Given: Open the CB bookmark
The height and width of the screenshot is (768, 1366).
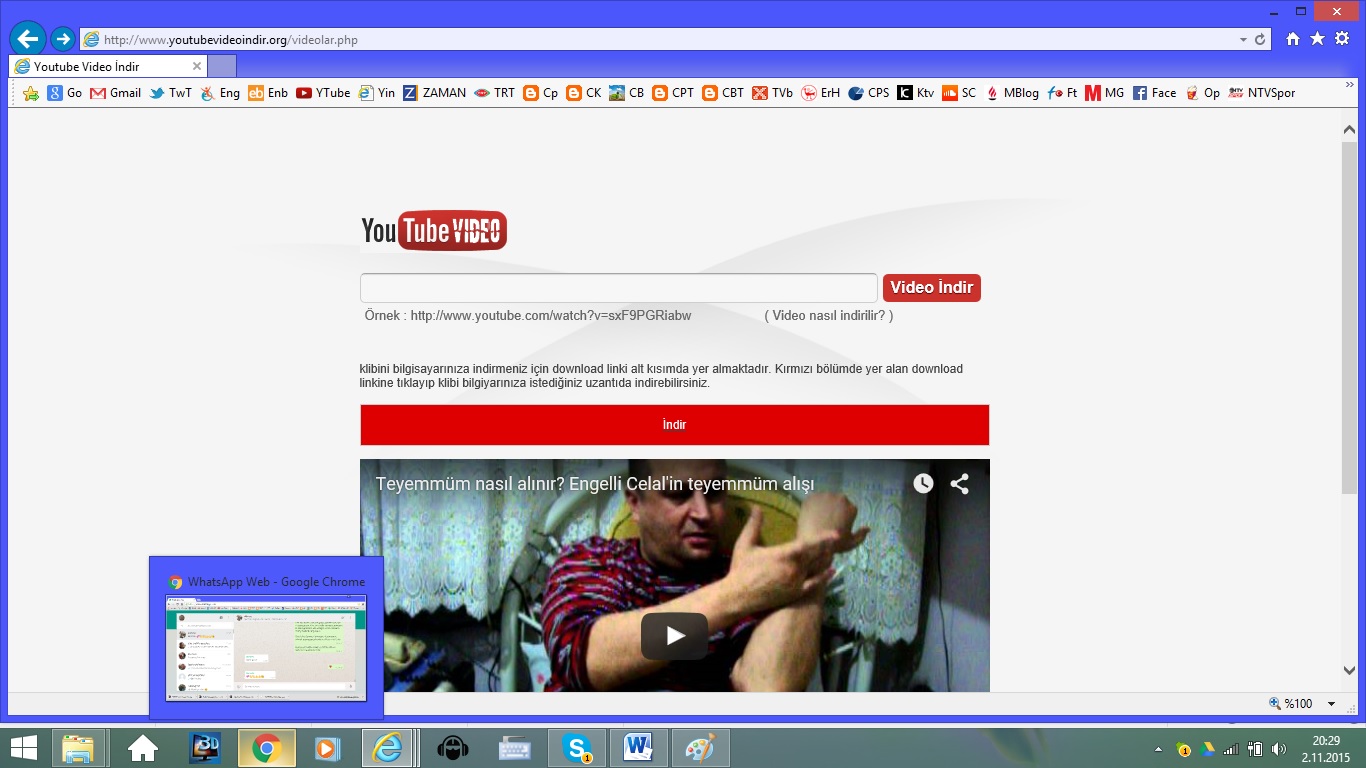Looking at the screenshot, I should [x=627, y=93].
